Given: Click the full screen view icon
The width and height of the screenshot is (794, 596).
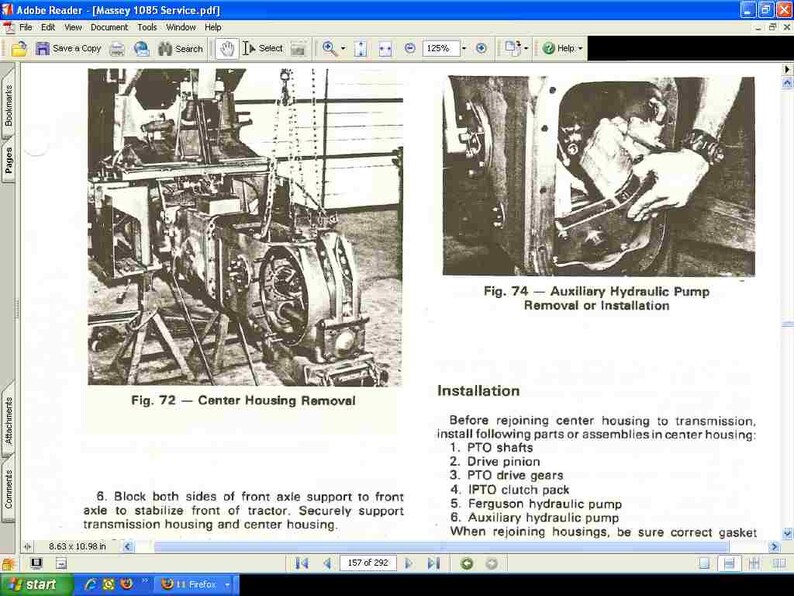Looking at the screenshot, I should 36,563.
